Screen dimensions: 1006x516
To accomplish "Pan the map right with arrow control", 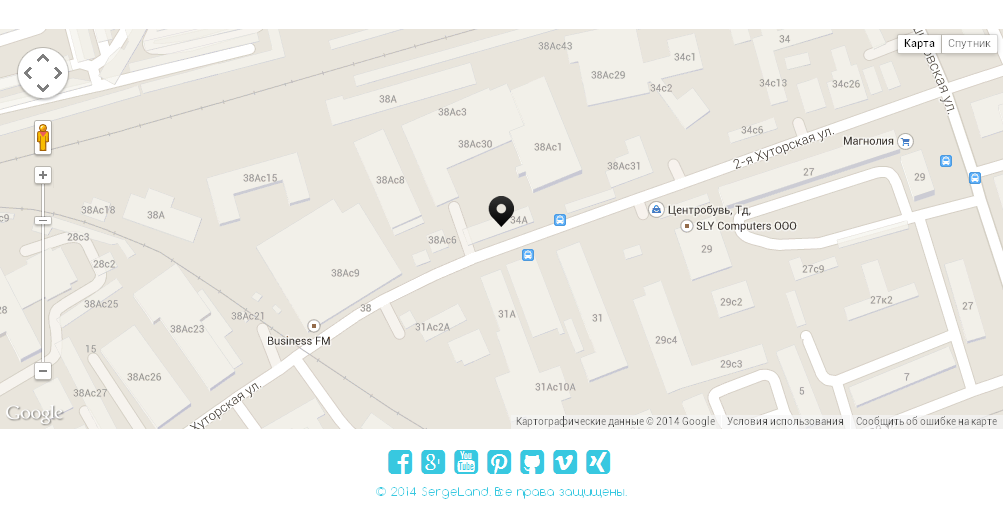I will tap(58, 73).
